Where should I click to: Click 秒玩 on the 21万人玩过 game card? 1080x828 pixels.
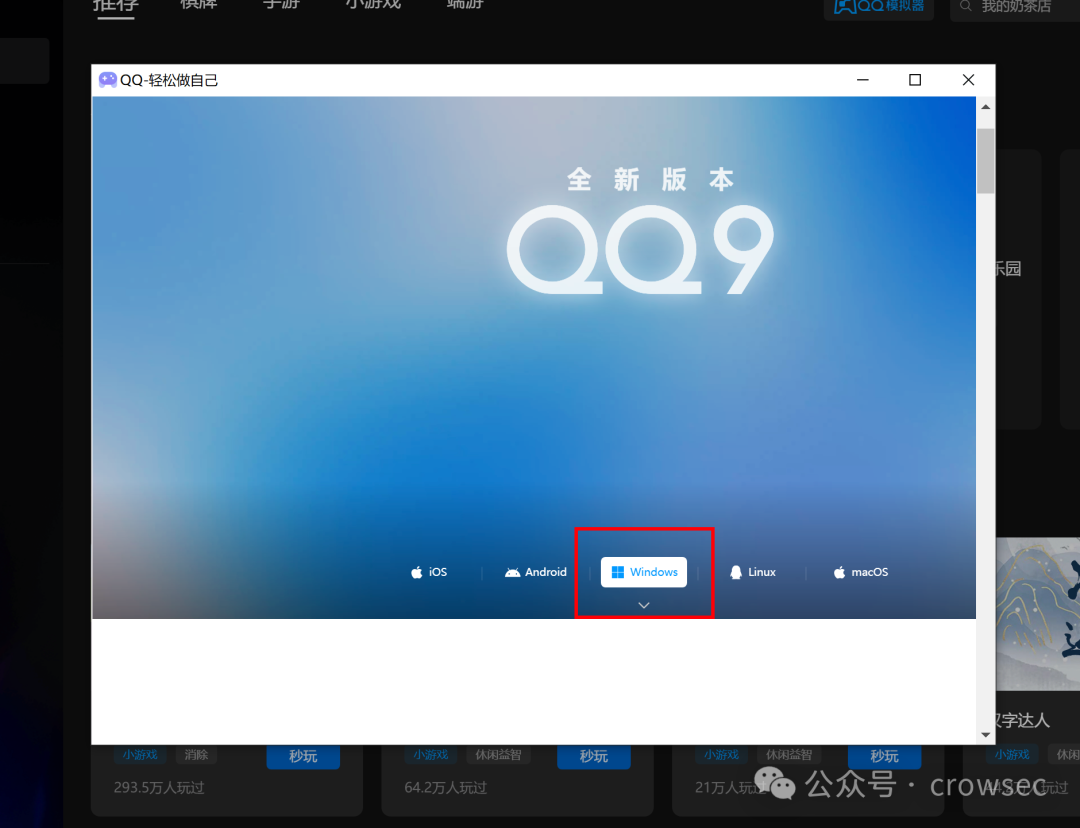click(884, 756)
